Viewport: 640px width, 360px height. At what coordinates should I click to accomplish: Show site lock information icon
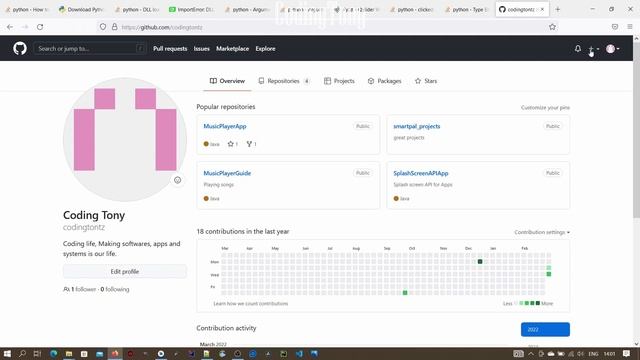point(115,27)
